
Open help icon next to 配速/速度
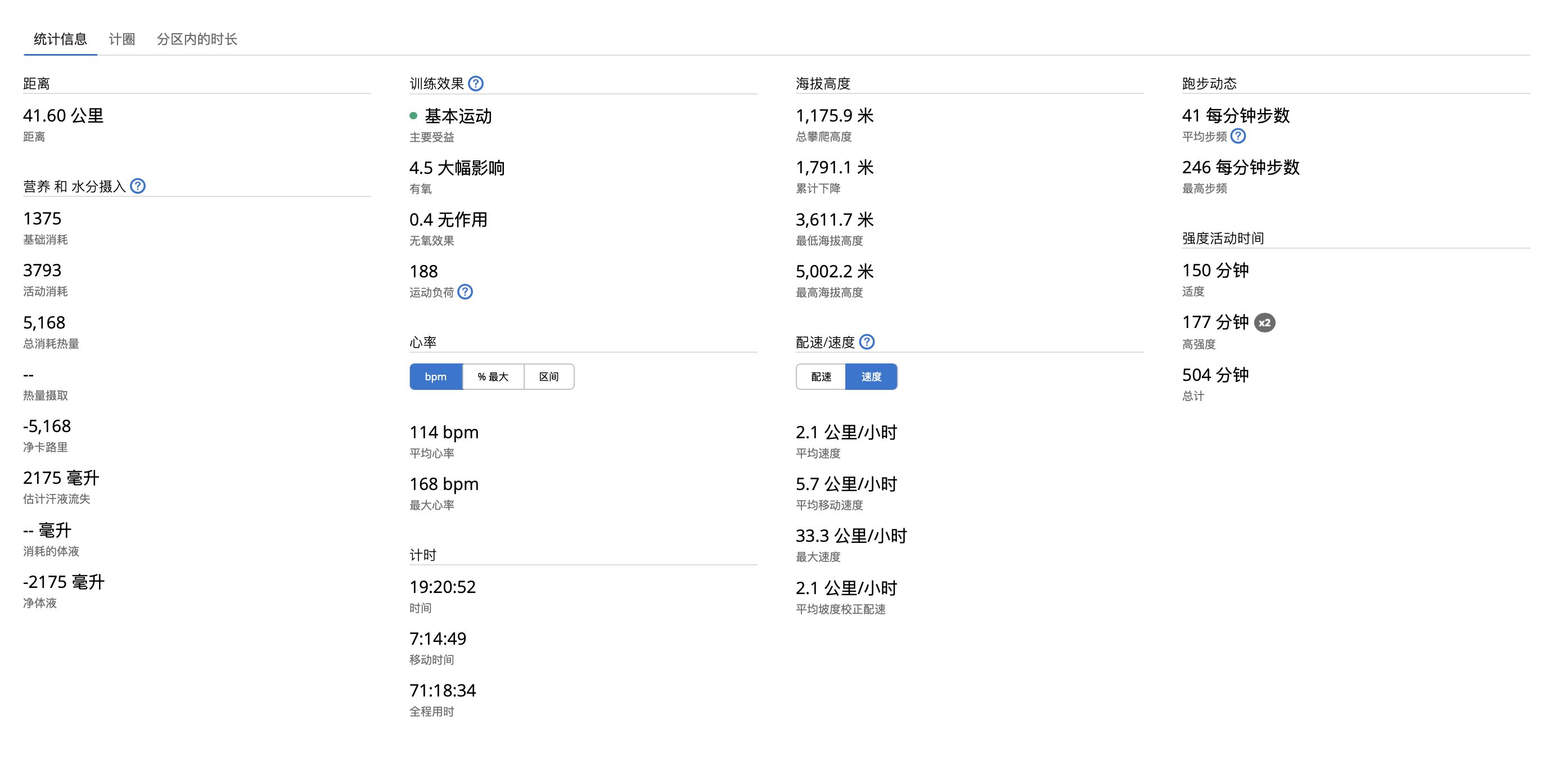[867, 341]
